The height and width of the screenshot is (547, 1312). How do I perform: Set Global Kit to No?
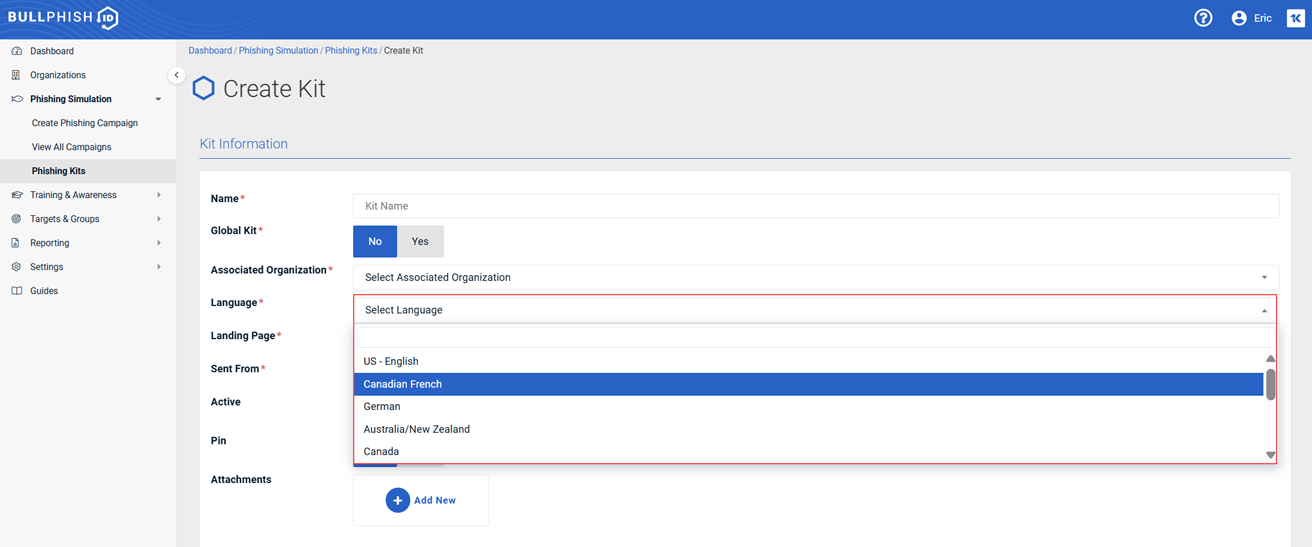tap(375, 241)
